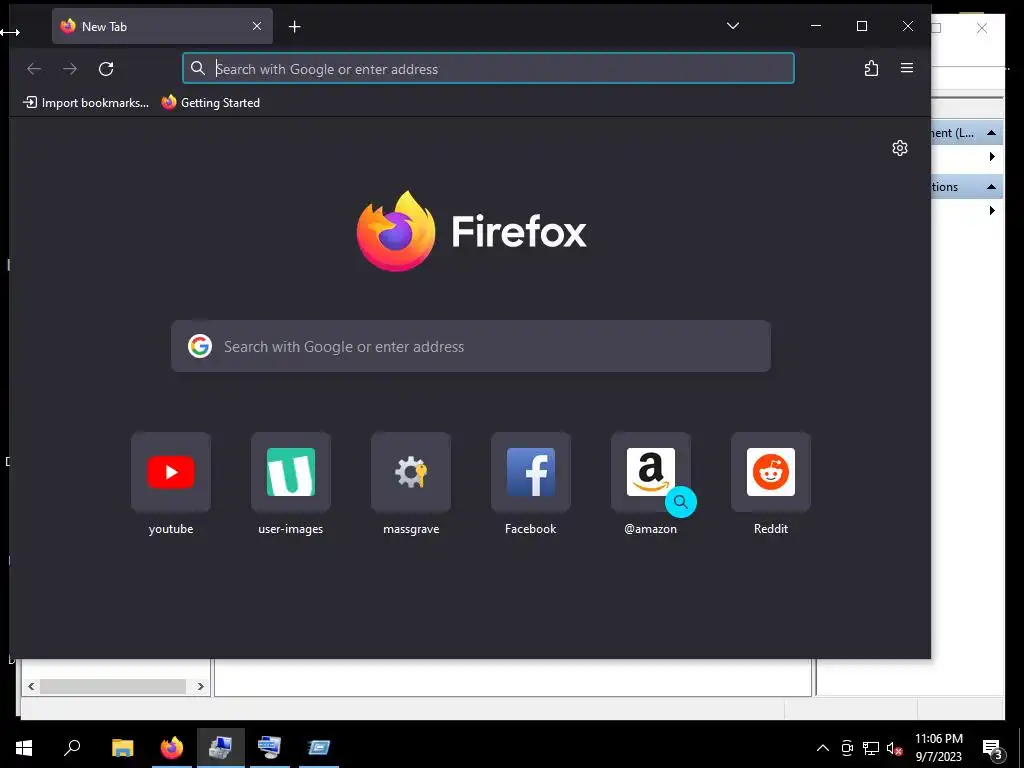Image resolution: width=1024 pixels, height=768 pixels.
Task: Click the background window horizontal scrollbar thumb
Action: (x=113, y=686)
